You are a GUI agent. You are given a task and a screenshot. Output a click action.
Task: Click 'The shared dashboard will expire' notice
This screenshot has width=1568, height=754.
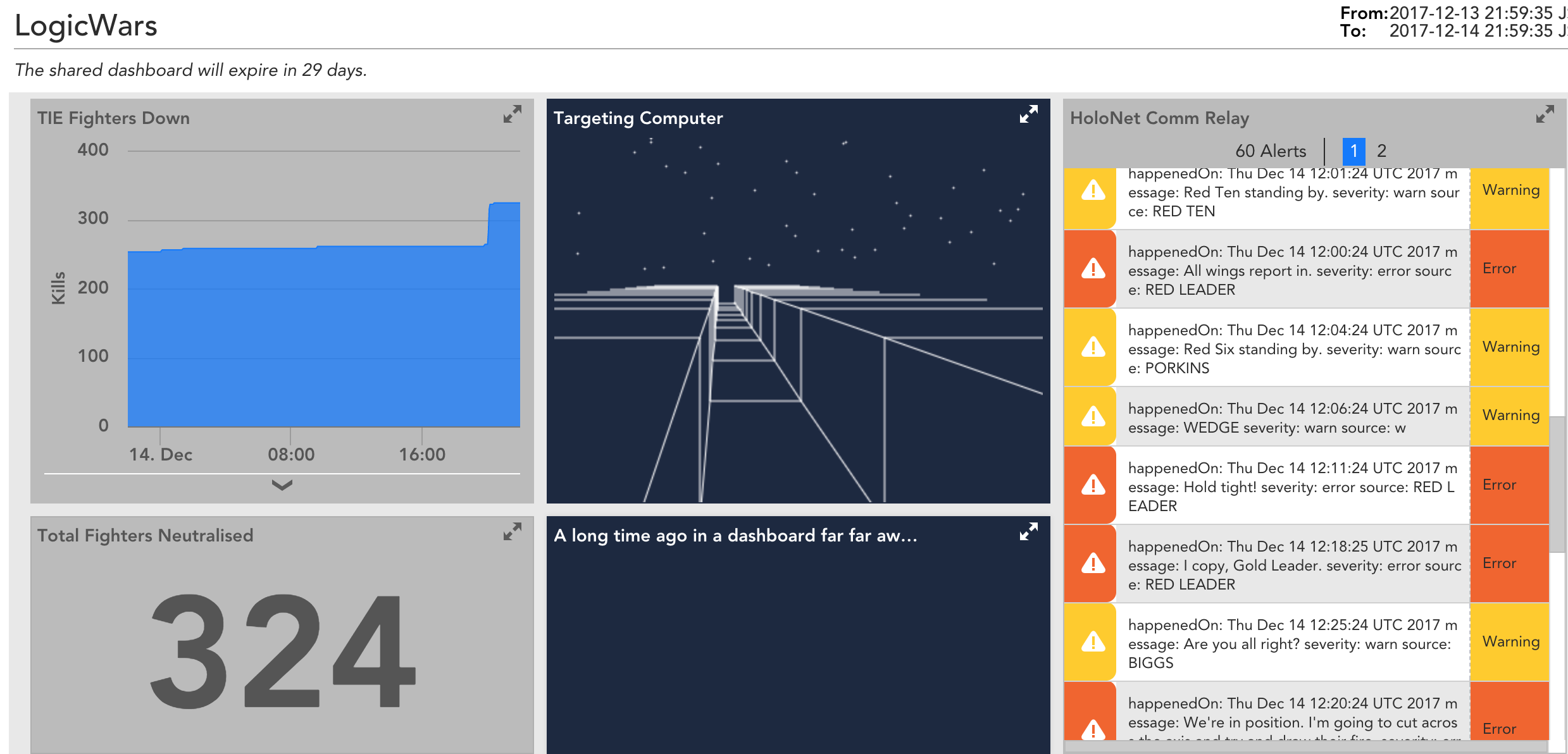(191, 70)
